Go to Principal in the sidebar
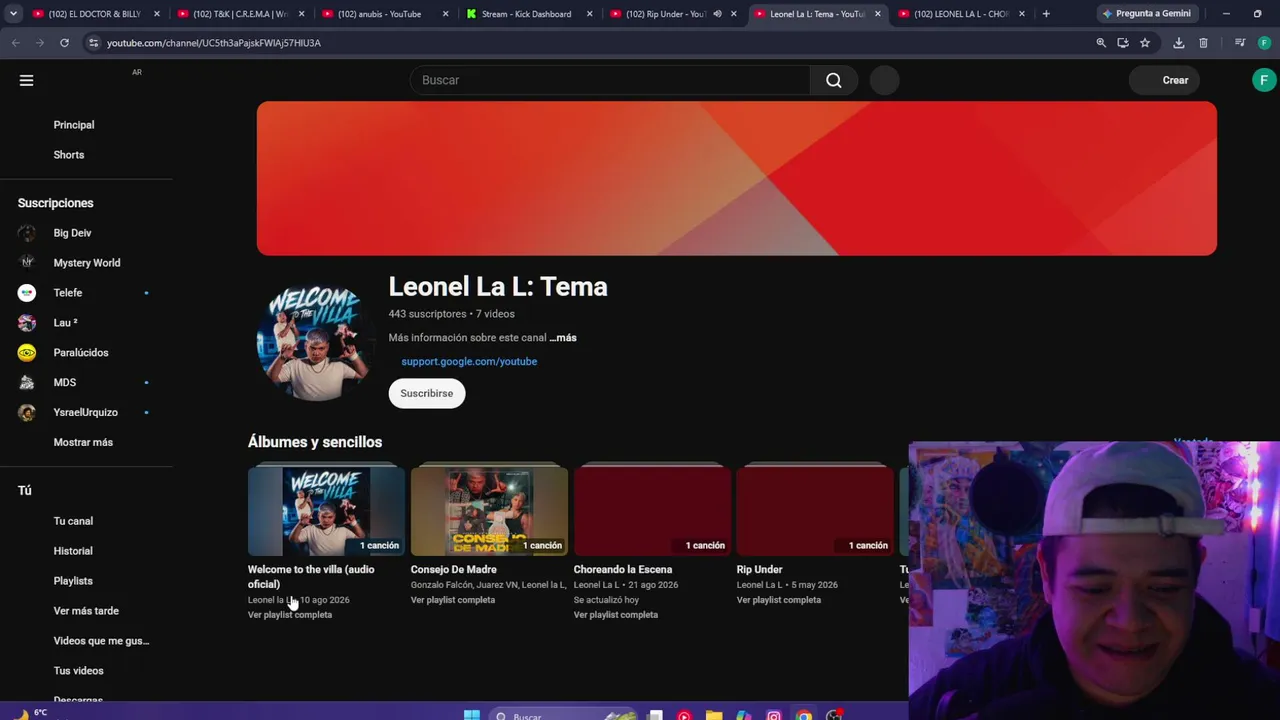1280x720 pixels. [x=74, y=125]
